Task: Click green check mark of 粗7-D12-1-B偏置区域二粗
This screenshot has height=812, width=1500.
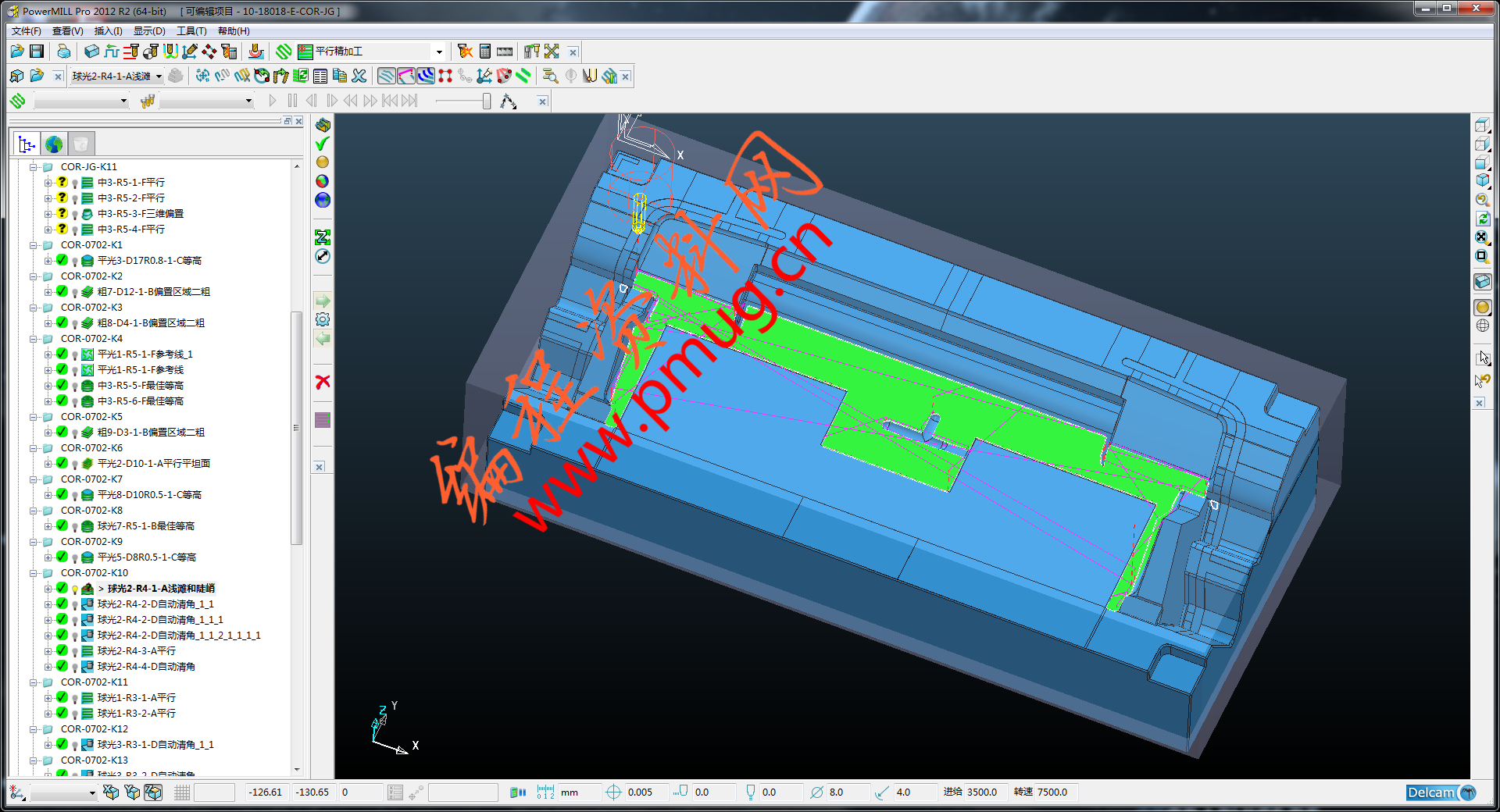Action: 62,291
